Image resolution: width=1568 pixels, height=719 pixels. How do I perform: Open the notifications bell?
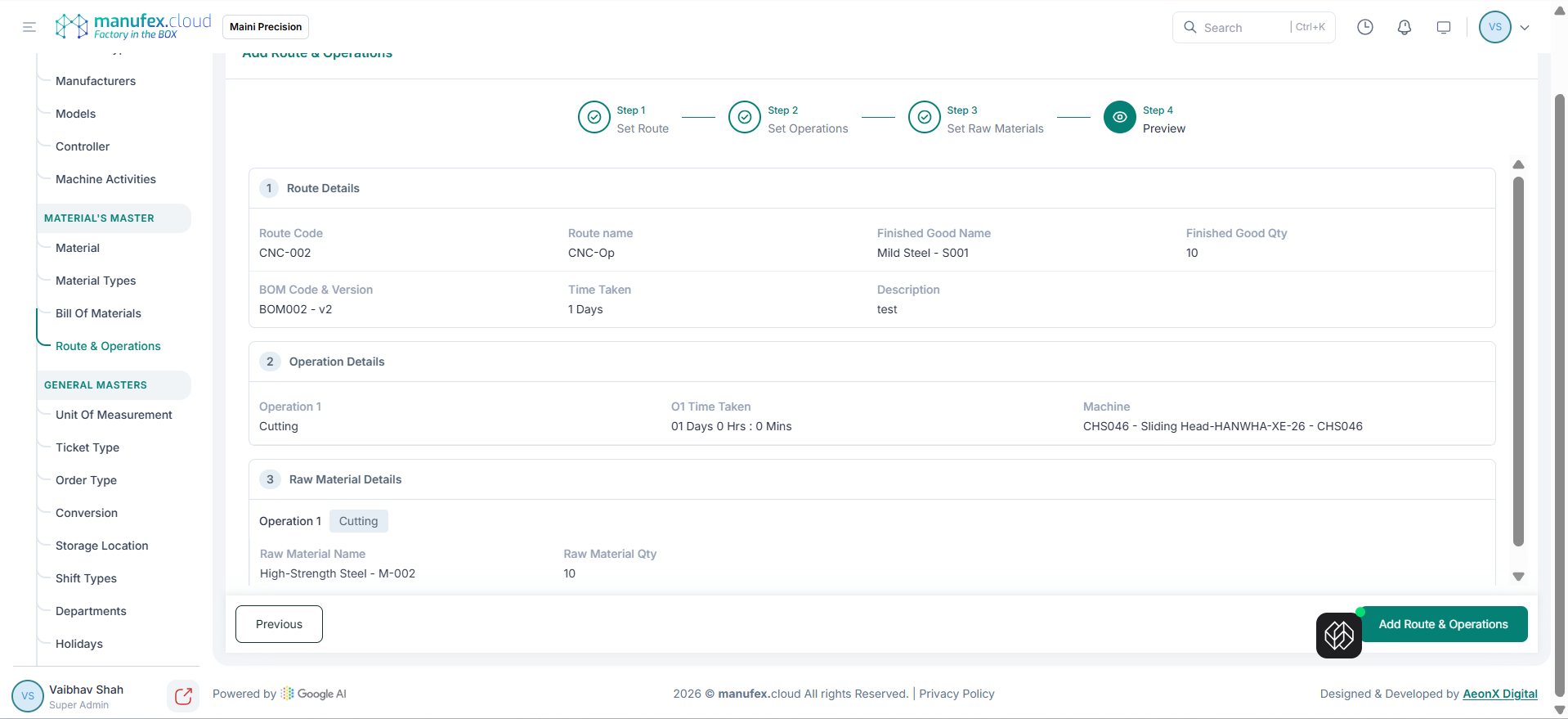click(1404, 27)
